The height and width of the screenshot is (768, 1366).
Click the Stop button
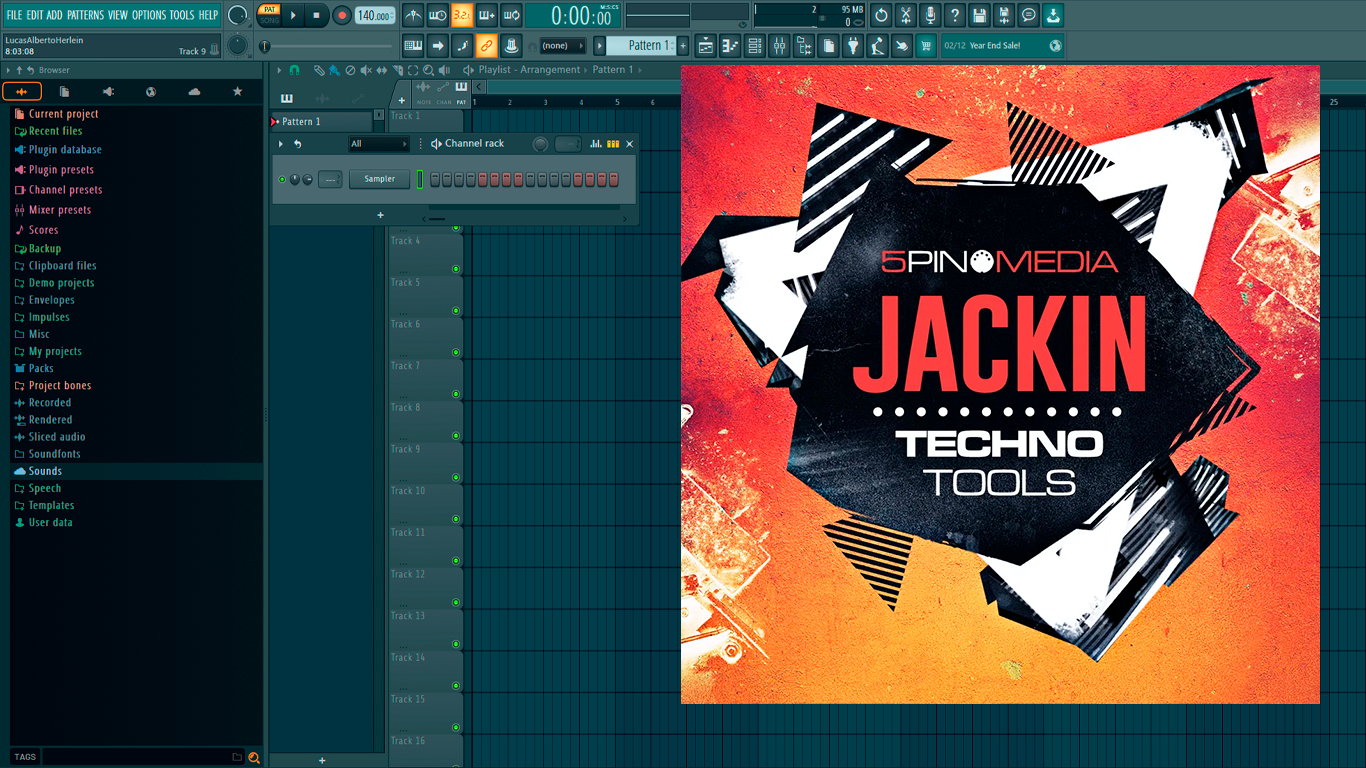316,15
